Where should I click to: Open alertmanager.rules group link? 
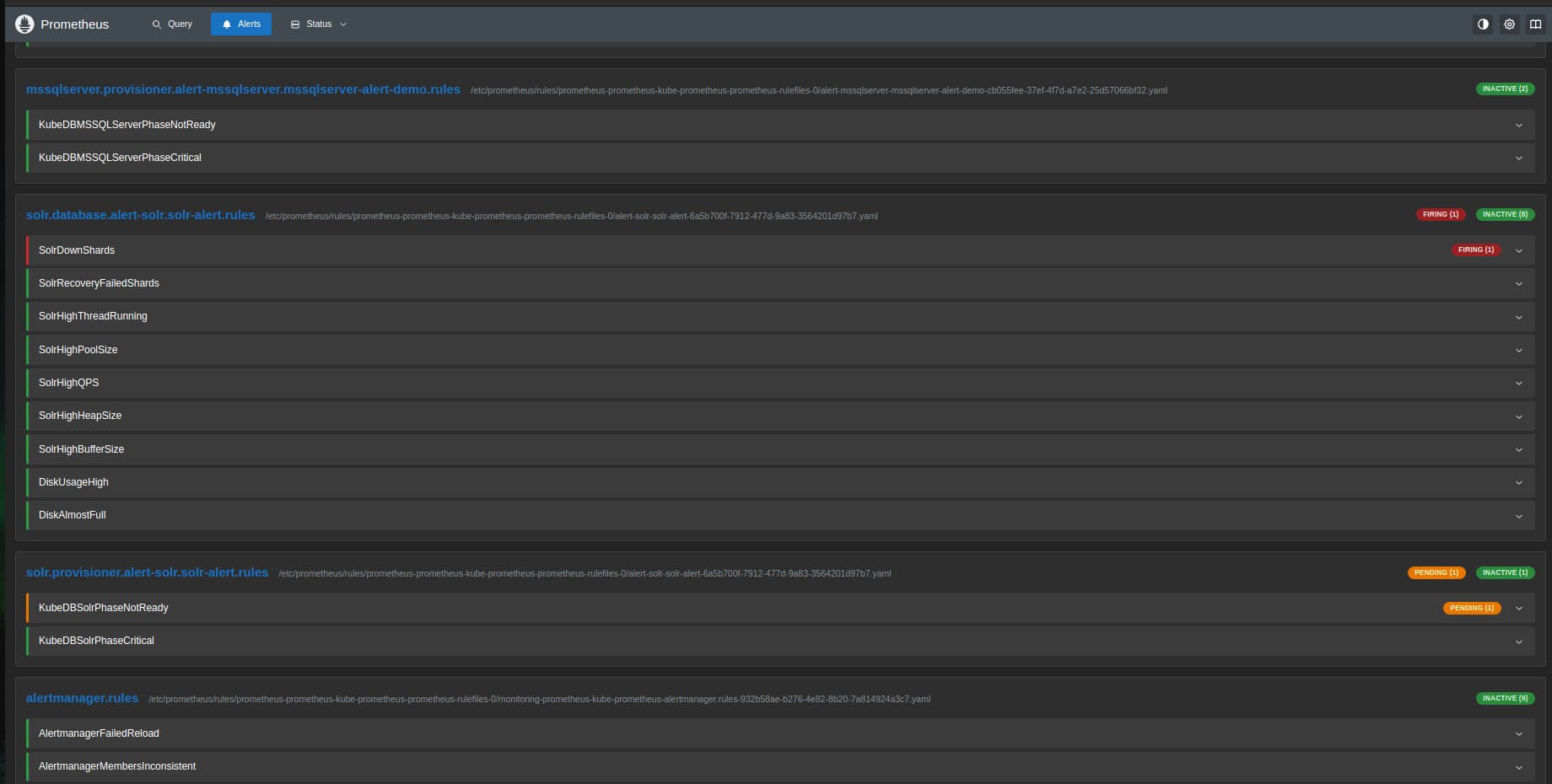click(82, 698)
